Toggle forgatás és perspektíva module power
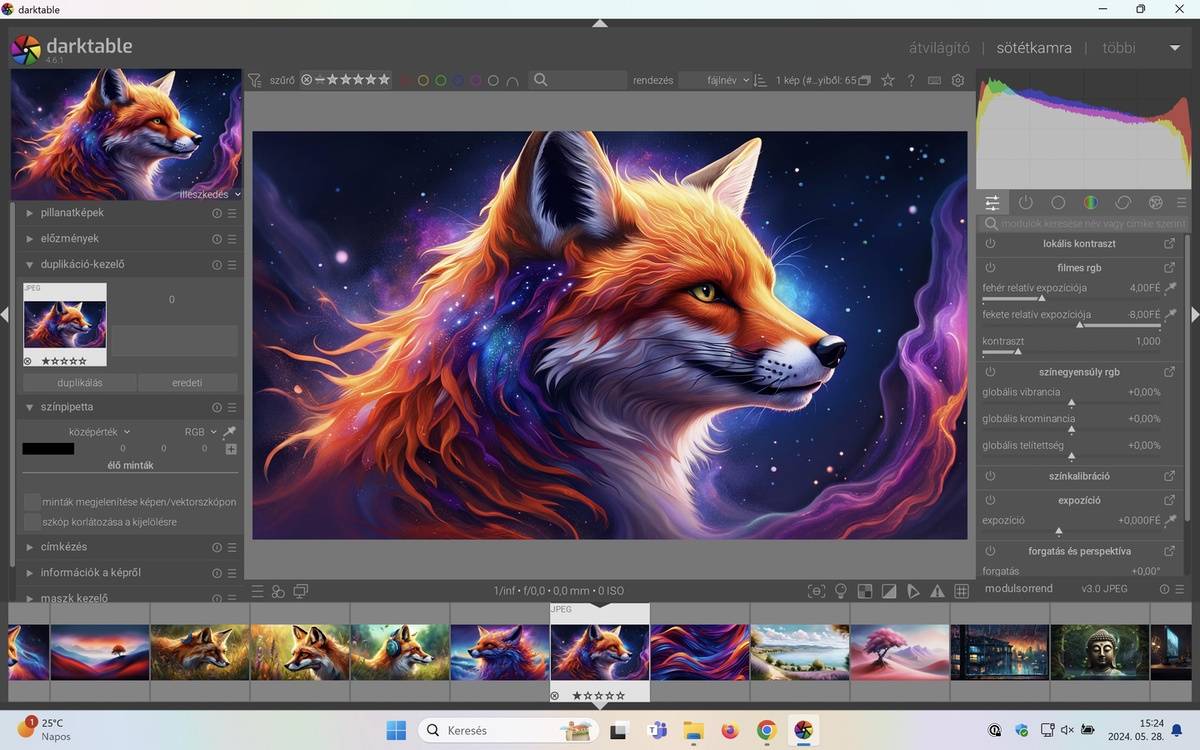The image size is (1200, 750). tap(990, 551)
